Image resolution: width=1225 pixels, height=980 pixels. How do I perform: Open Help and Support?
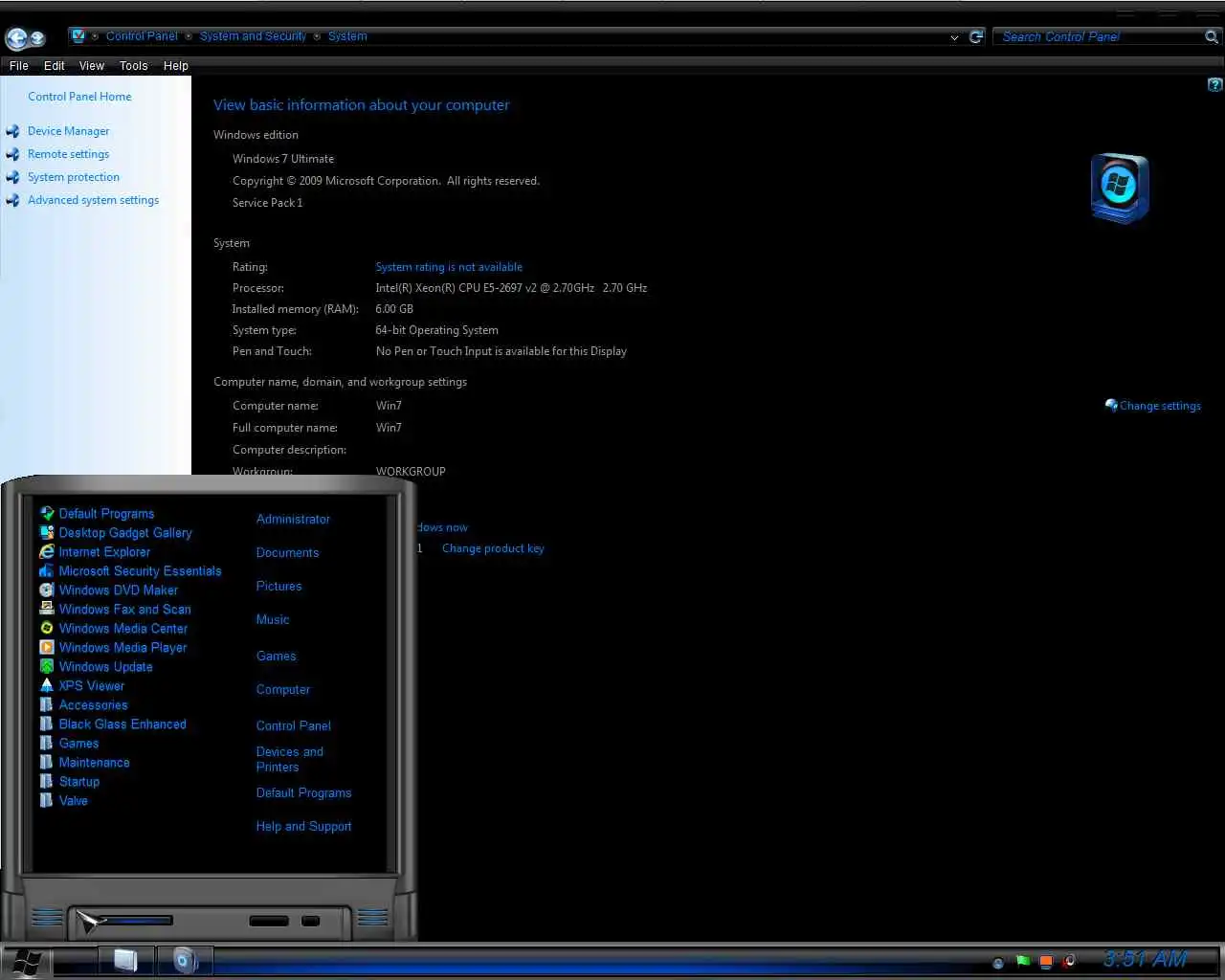click(x=303, y=826)
